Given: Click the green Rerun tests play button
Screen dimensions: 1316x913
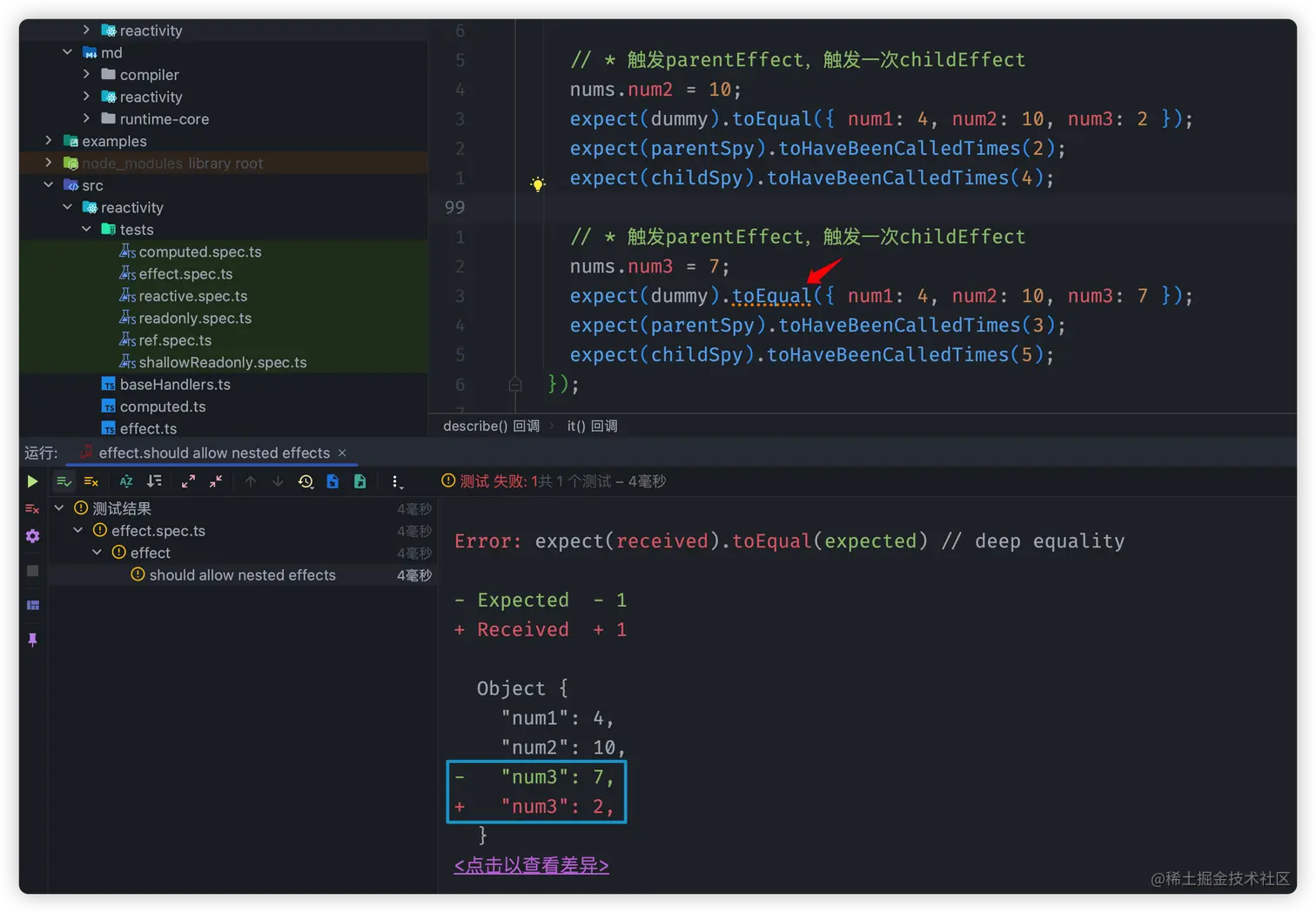Looking at the screenshot, I should (32, 481).
